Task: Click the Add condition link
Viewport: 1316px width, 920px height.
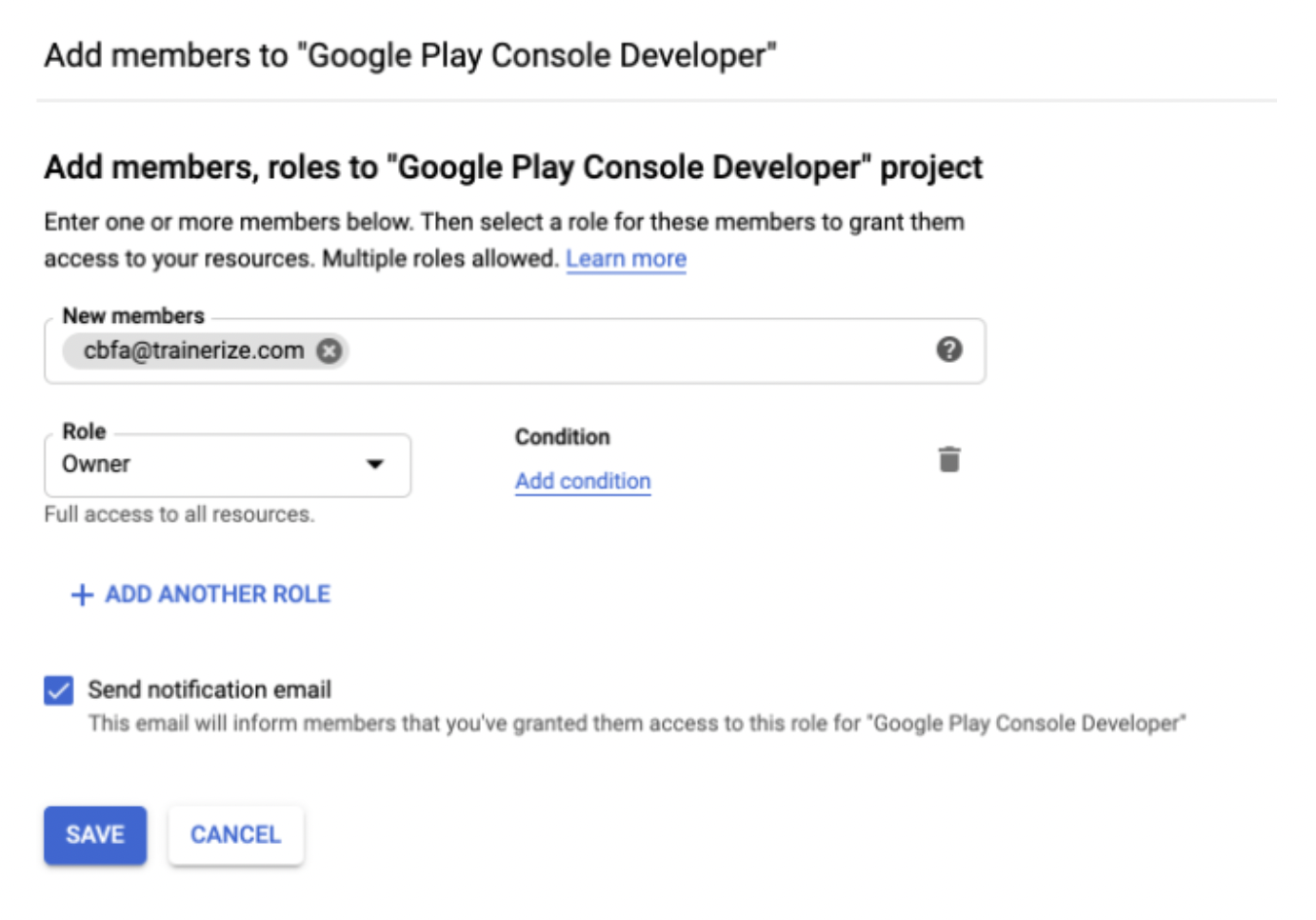Action: 583,481
